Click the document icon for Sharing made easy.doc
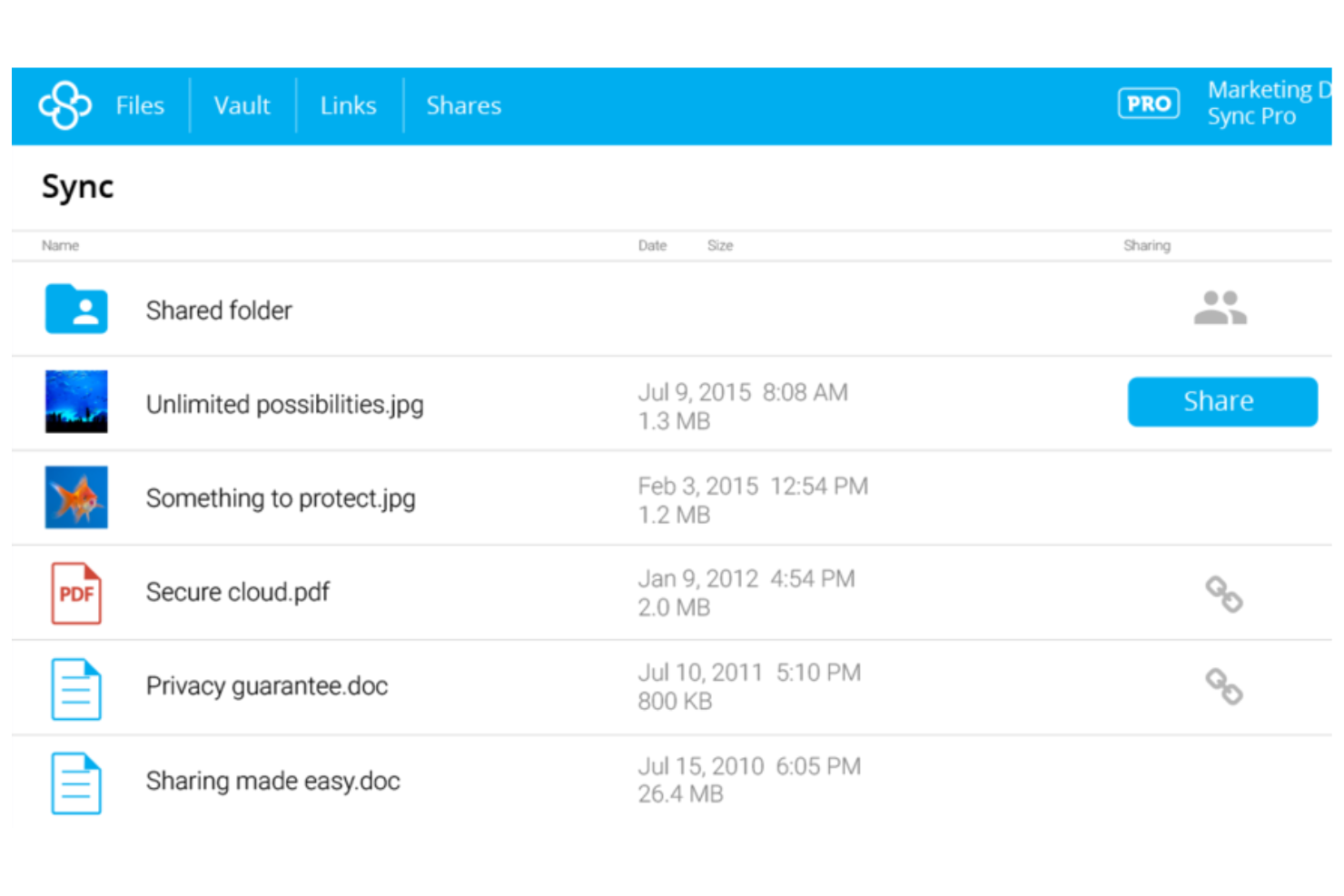 pyautogui.click(x=76, y=782)
